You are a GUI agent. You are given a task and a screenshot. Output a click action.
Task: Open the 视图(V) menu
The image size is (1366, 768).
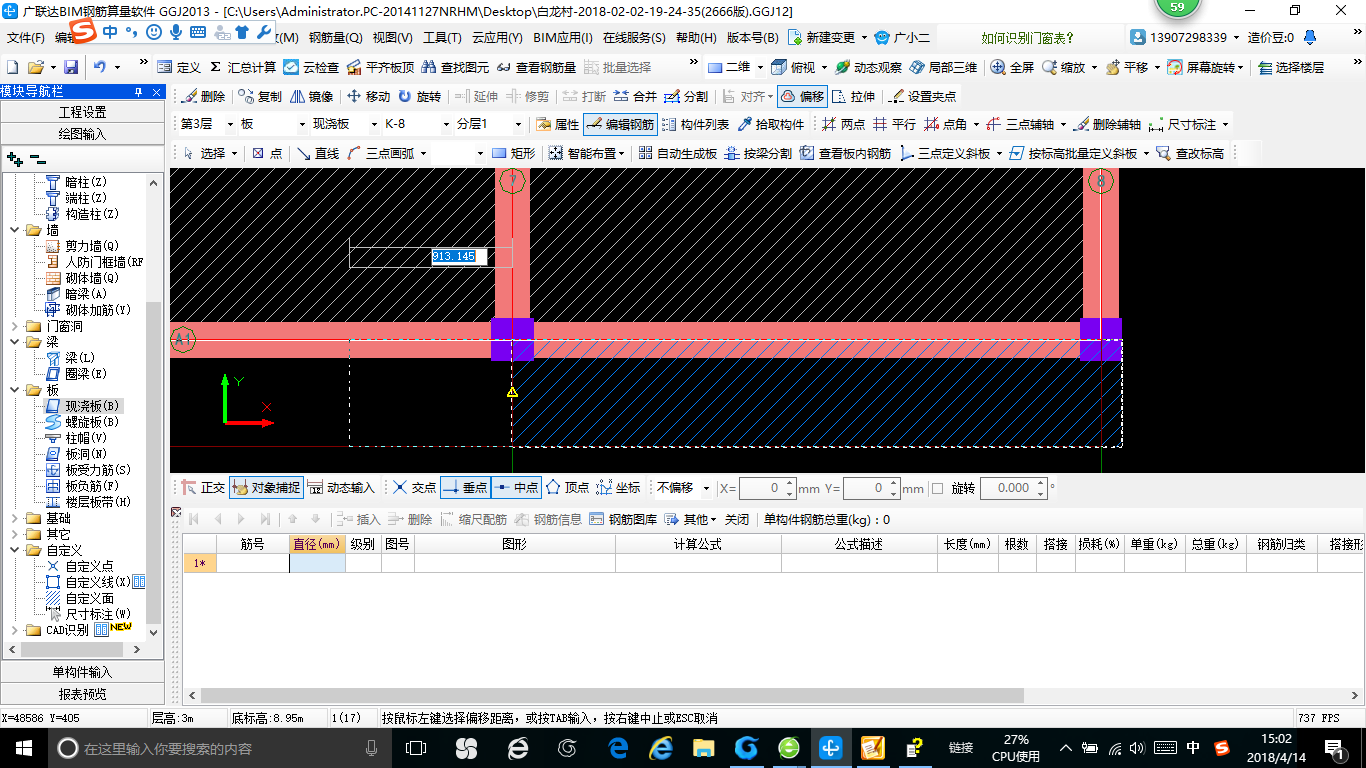click(x=392, y=38)
